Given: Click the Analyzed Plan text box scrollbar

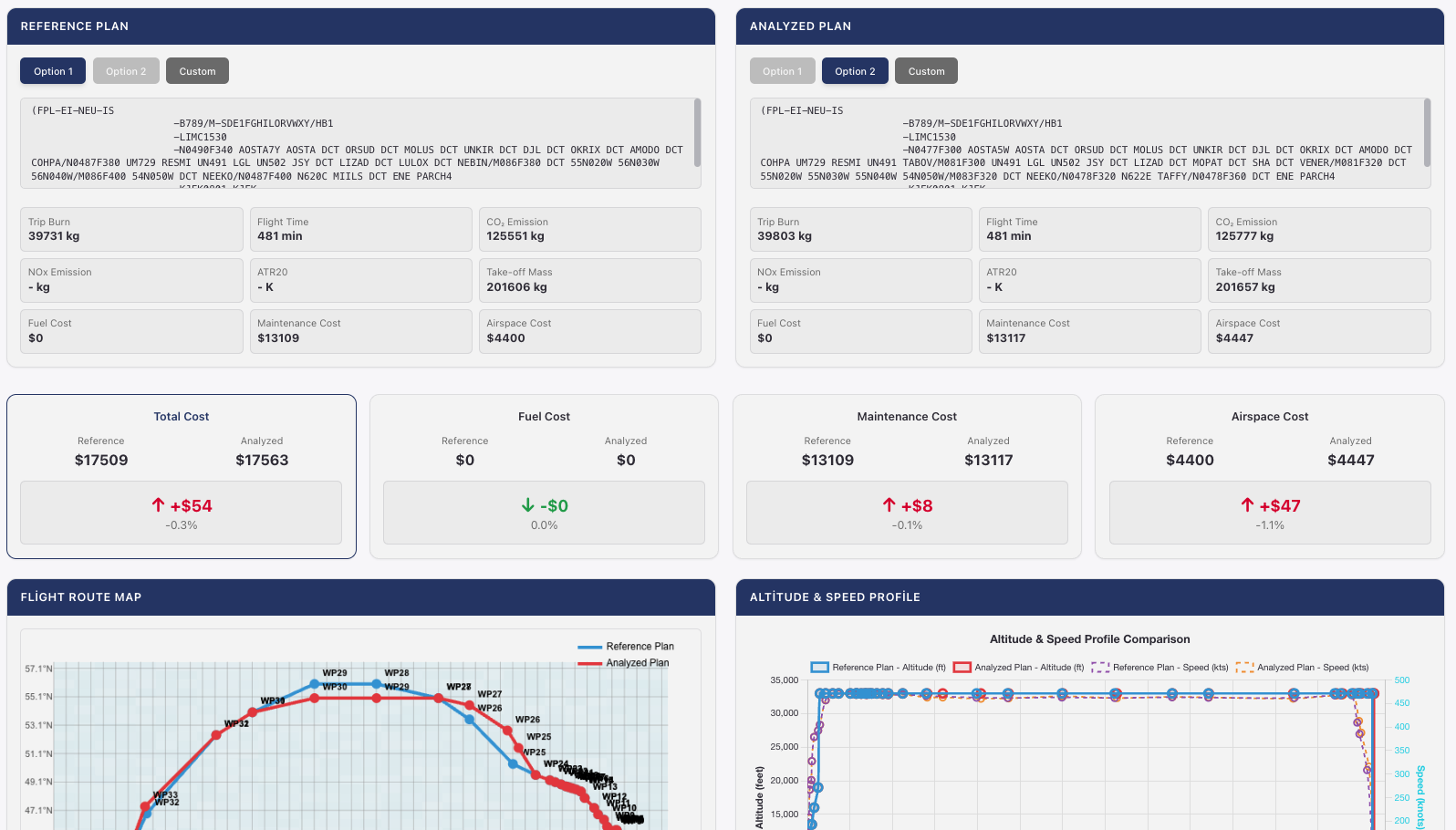Looking at the screenshot, I should (1427, 133).
